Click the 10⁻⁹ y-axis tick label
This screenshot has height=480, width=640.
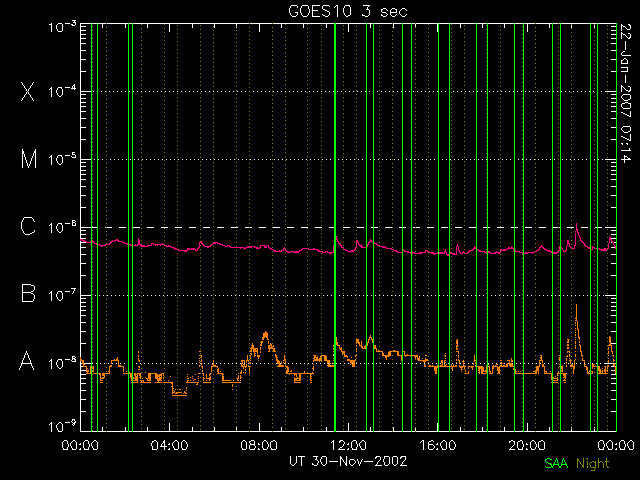point(62,427)
